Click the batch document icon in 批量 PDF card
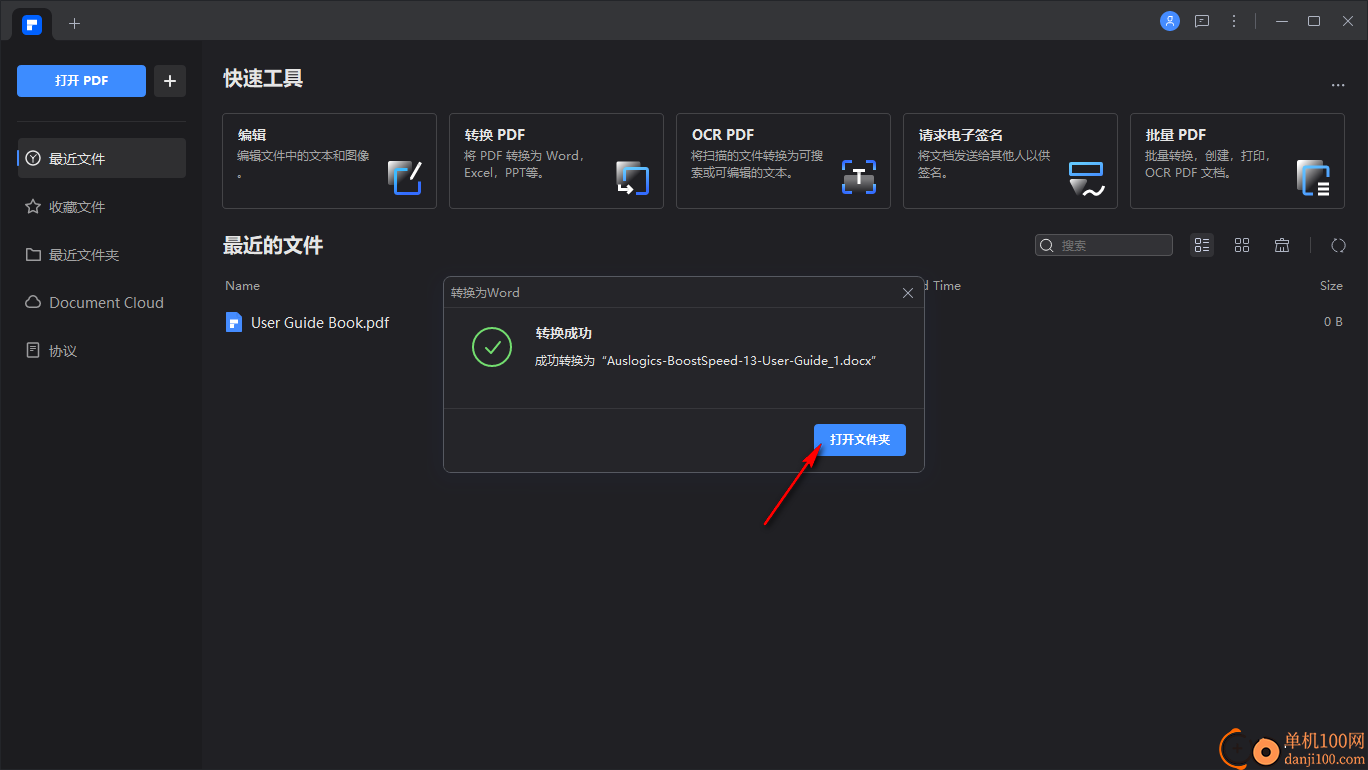The width and height of the screenshot is (1368, 770). click(1313, 177)
